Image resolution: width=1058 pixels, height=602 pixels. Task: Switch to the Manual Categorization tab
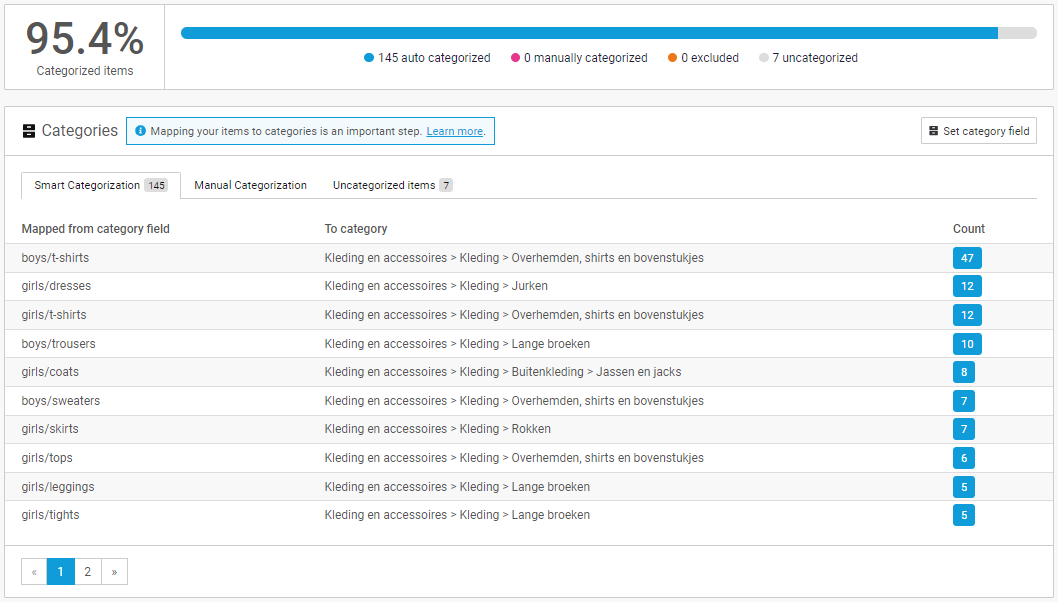coord(248,185)
